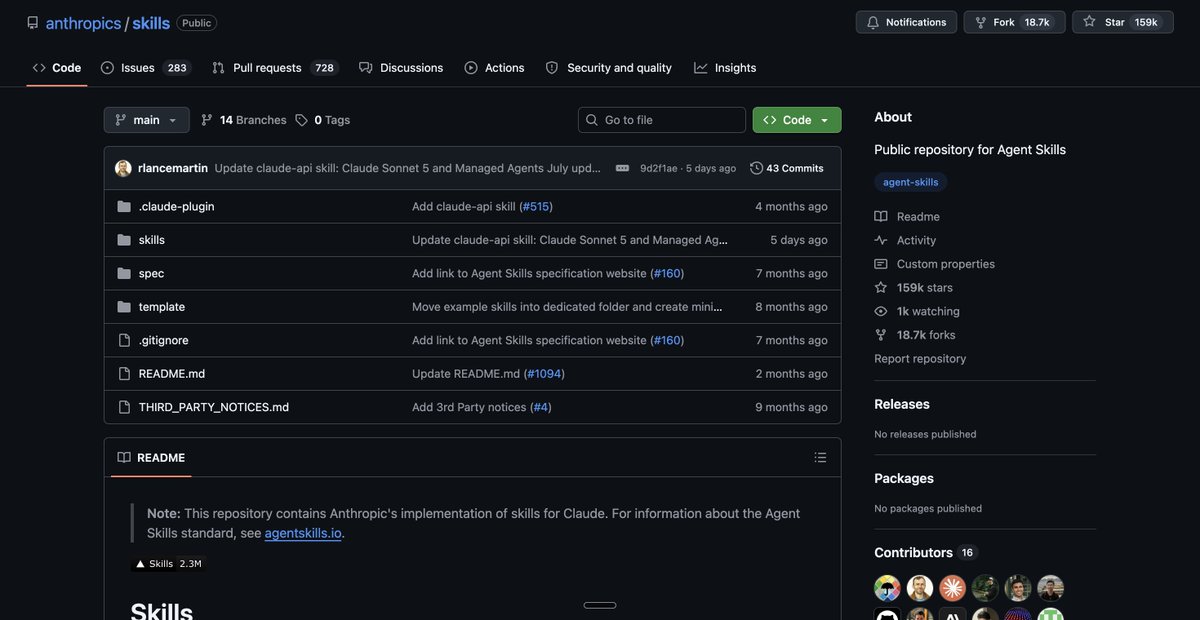Image resolution: width=1200 pixels, height=620 pixels.
Task: Focus the Go to file search field
Action: pos(662,120)
